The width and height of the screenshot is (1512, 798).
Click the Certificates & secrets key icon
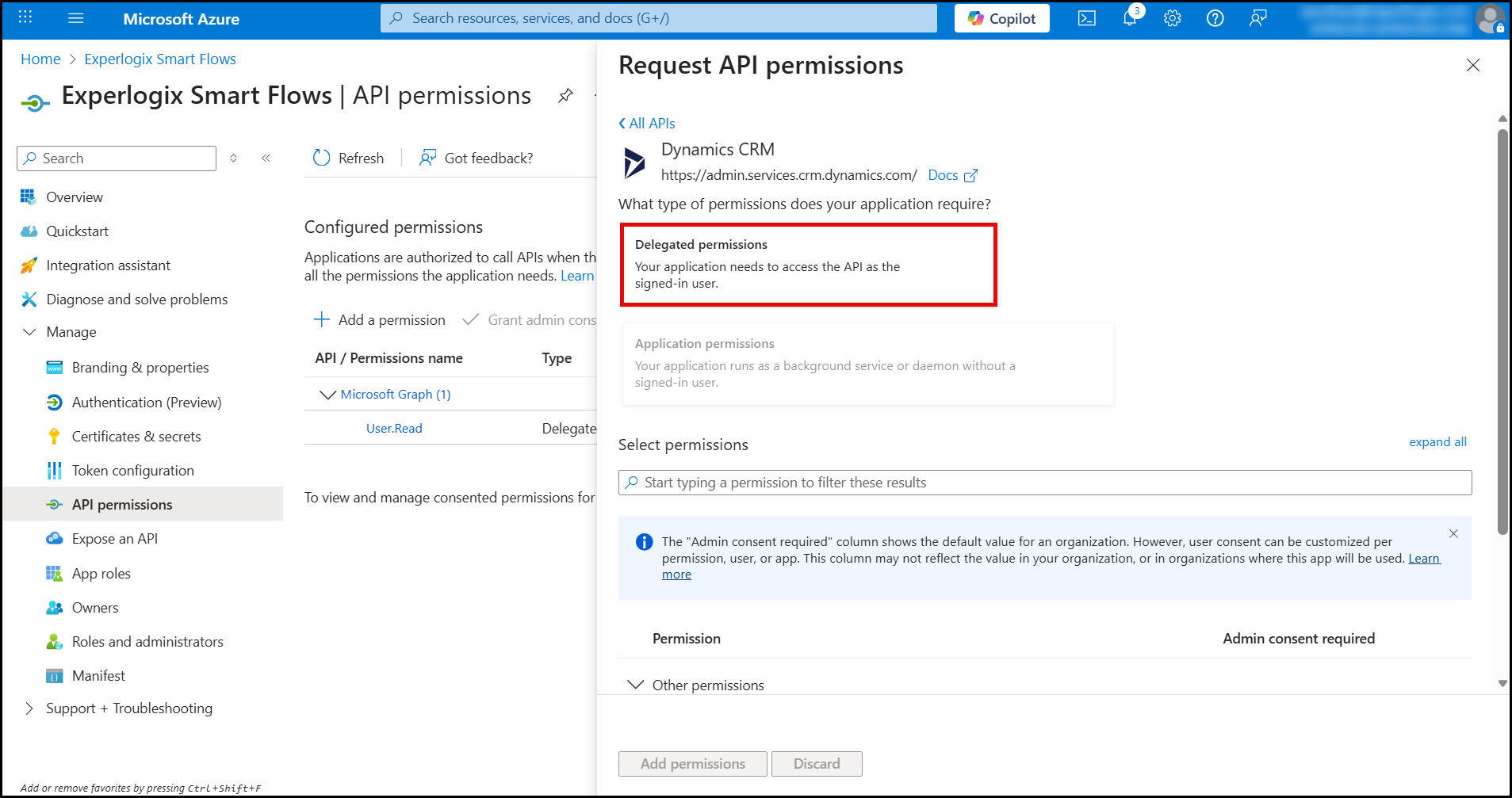[x=54, y=436]
